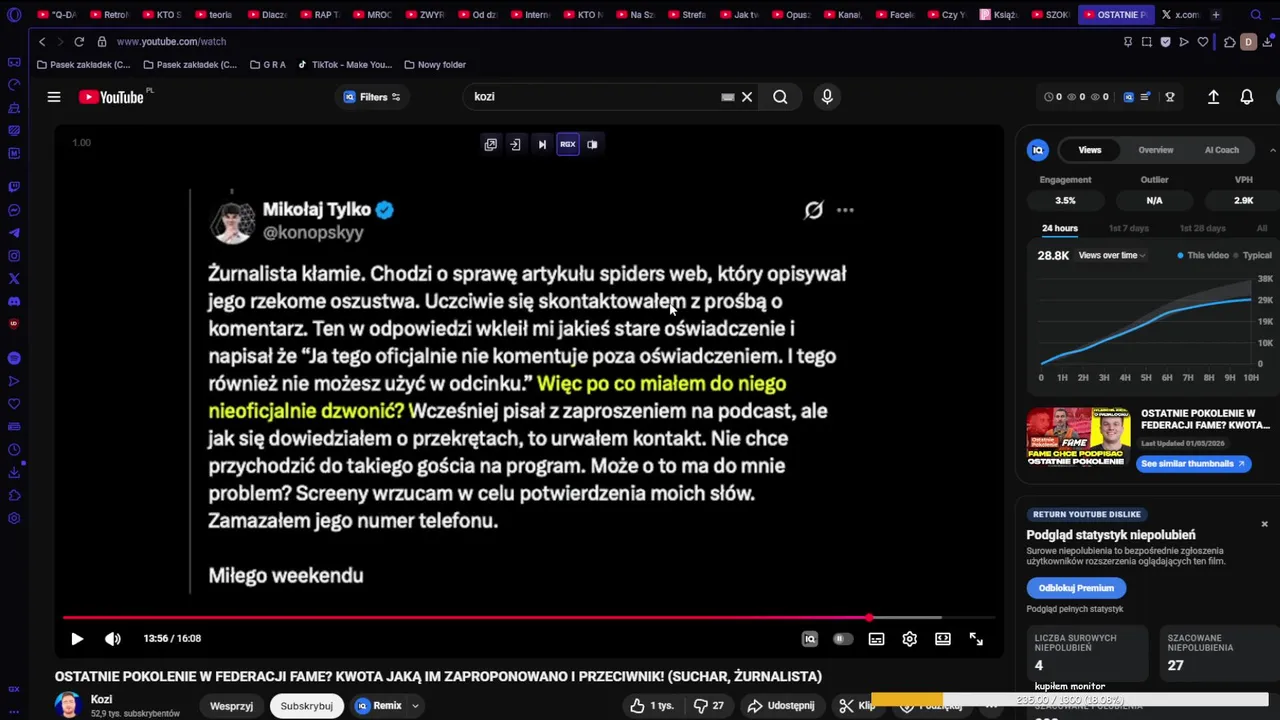Viewport: 1280px width, 720px height.
Task: Start voice search with microphone
Action: coord(827,97)
